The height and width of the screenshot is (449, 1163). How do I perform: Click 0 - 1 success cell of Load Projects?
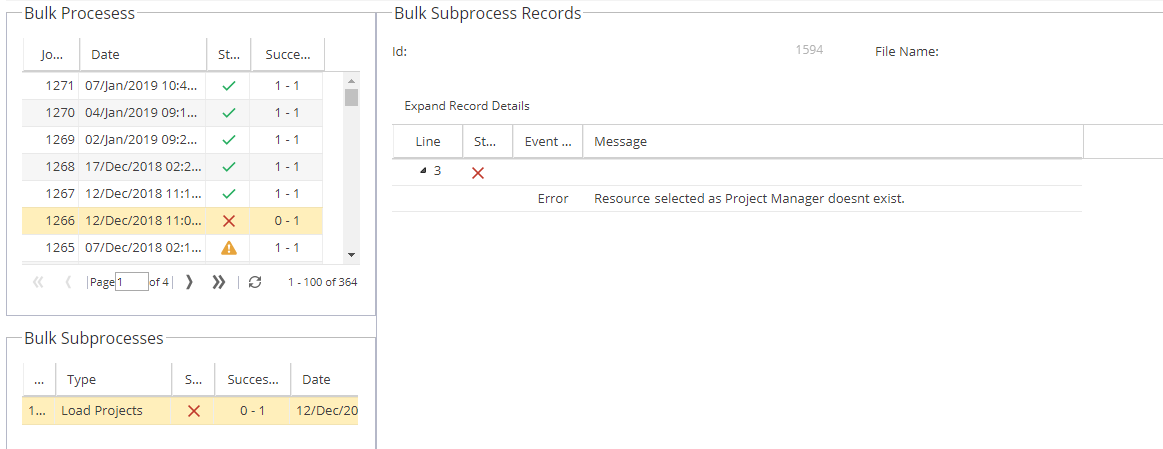252,410
